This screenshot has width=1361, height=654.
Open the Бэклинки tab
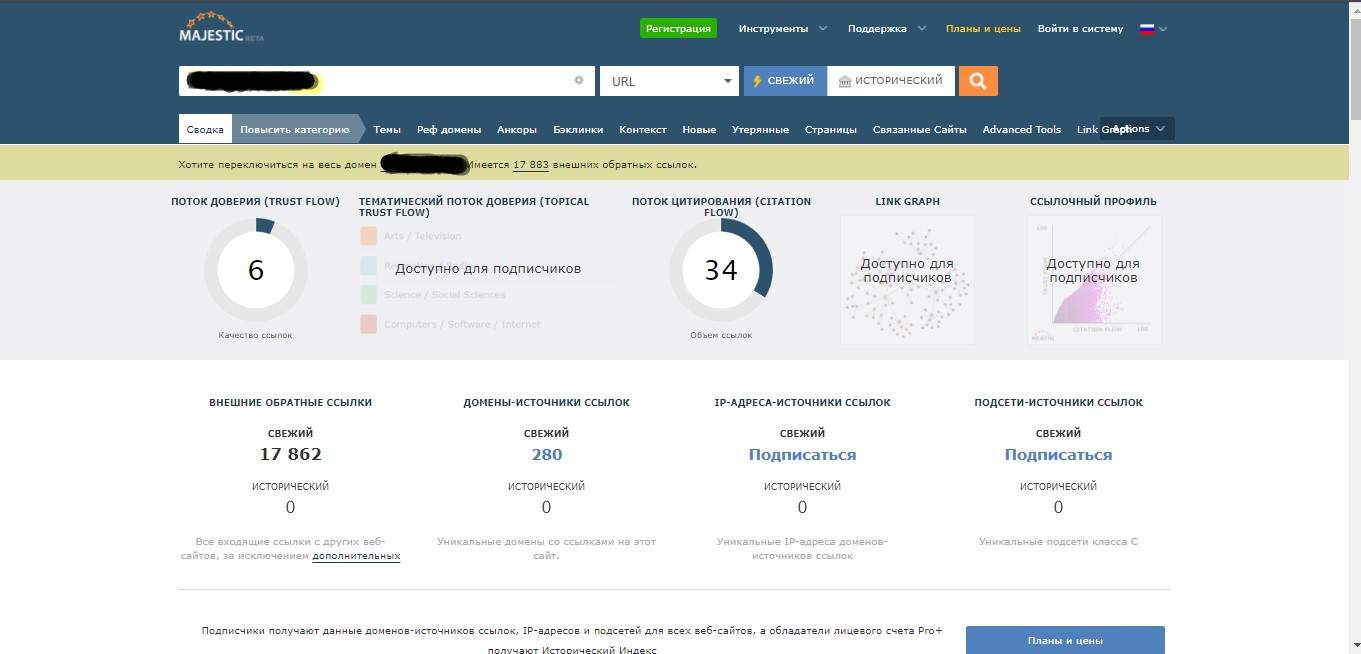pos(578,130)
